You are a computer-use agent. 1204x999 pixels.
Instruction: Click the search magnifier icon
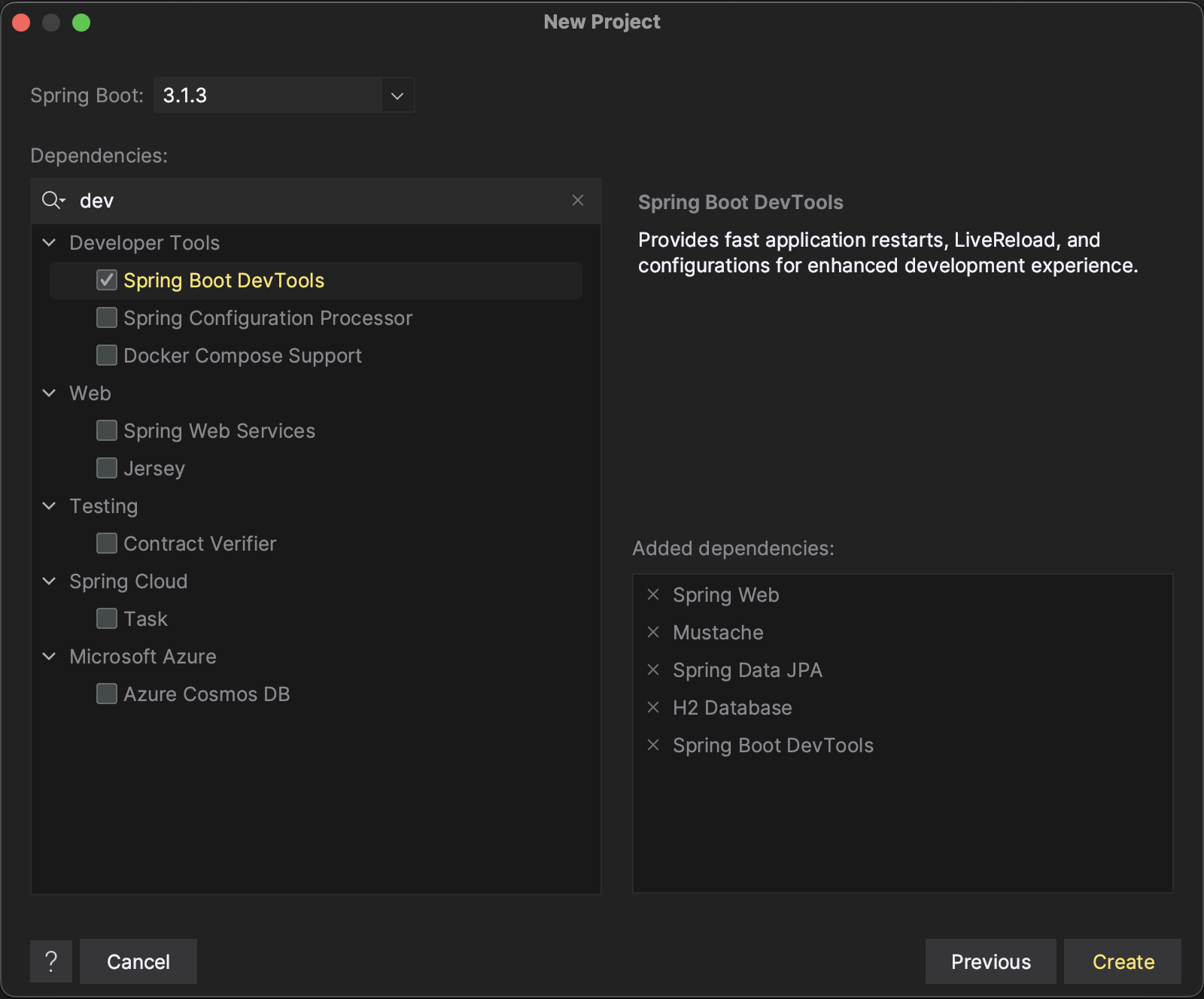click(53, 200)
